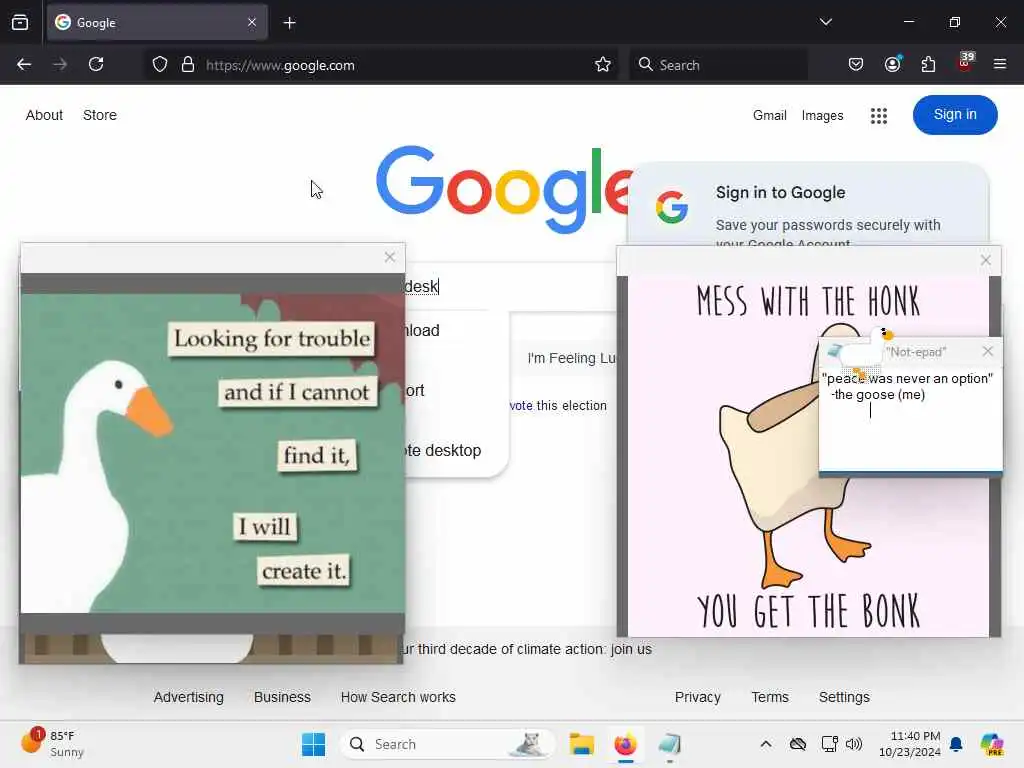1024x768 pixels.
Task: Open Business footer link
Action: pyautogui.click(x=282, y=697)
